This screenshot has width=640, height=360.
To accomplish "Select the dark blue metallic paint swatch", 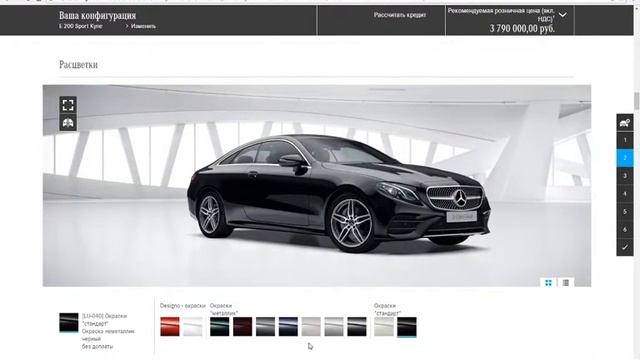I will click(x=288, y=327).
